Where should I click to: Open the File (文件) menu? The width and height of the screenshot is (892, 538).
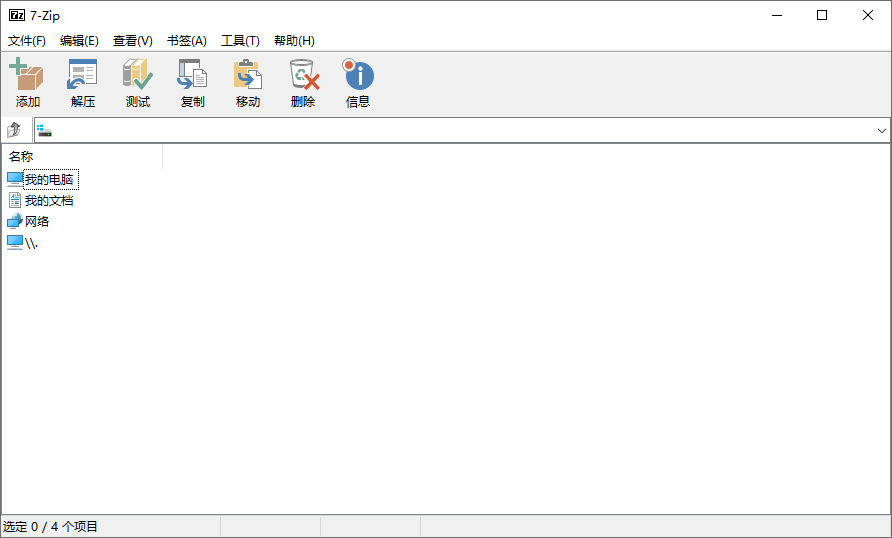point(27,41)
